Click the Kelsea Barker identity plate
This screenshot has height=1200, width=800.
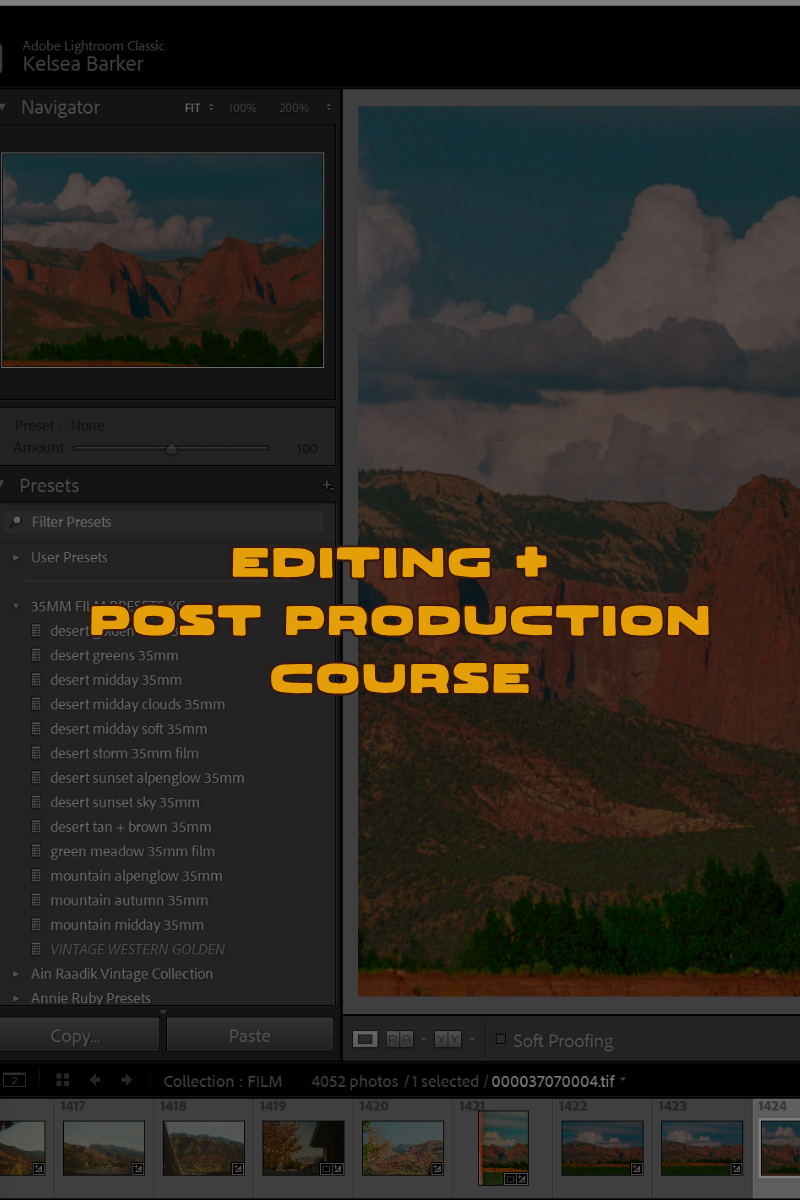coord(83,64)
